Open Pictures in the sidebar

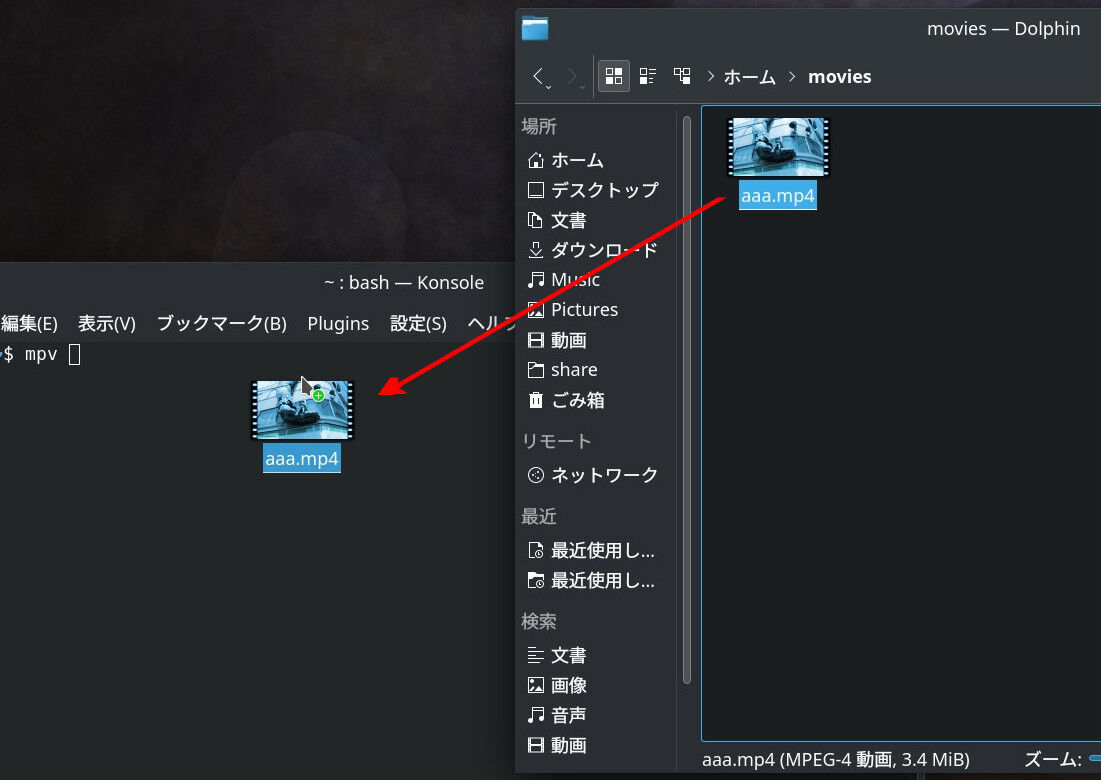click(x=593, y=310)
